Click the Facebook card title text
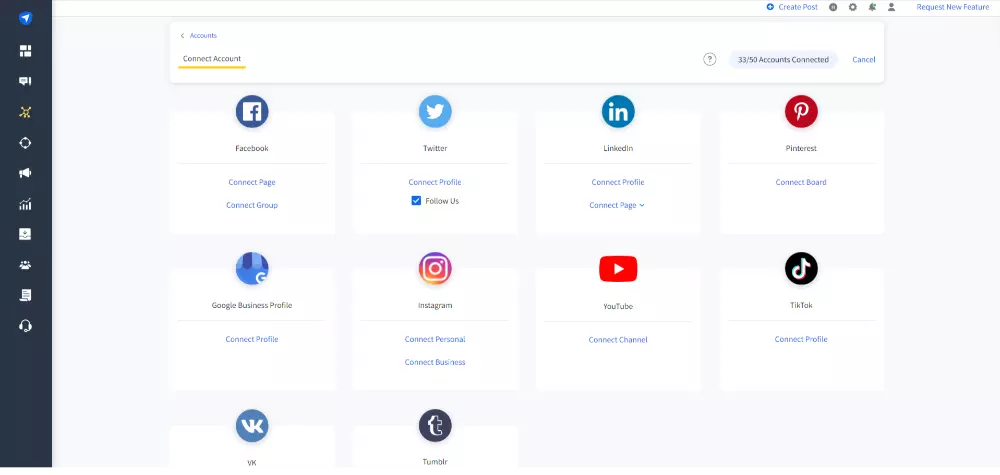The image size is (1000, 475). [x=252, y=149]
